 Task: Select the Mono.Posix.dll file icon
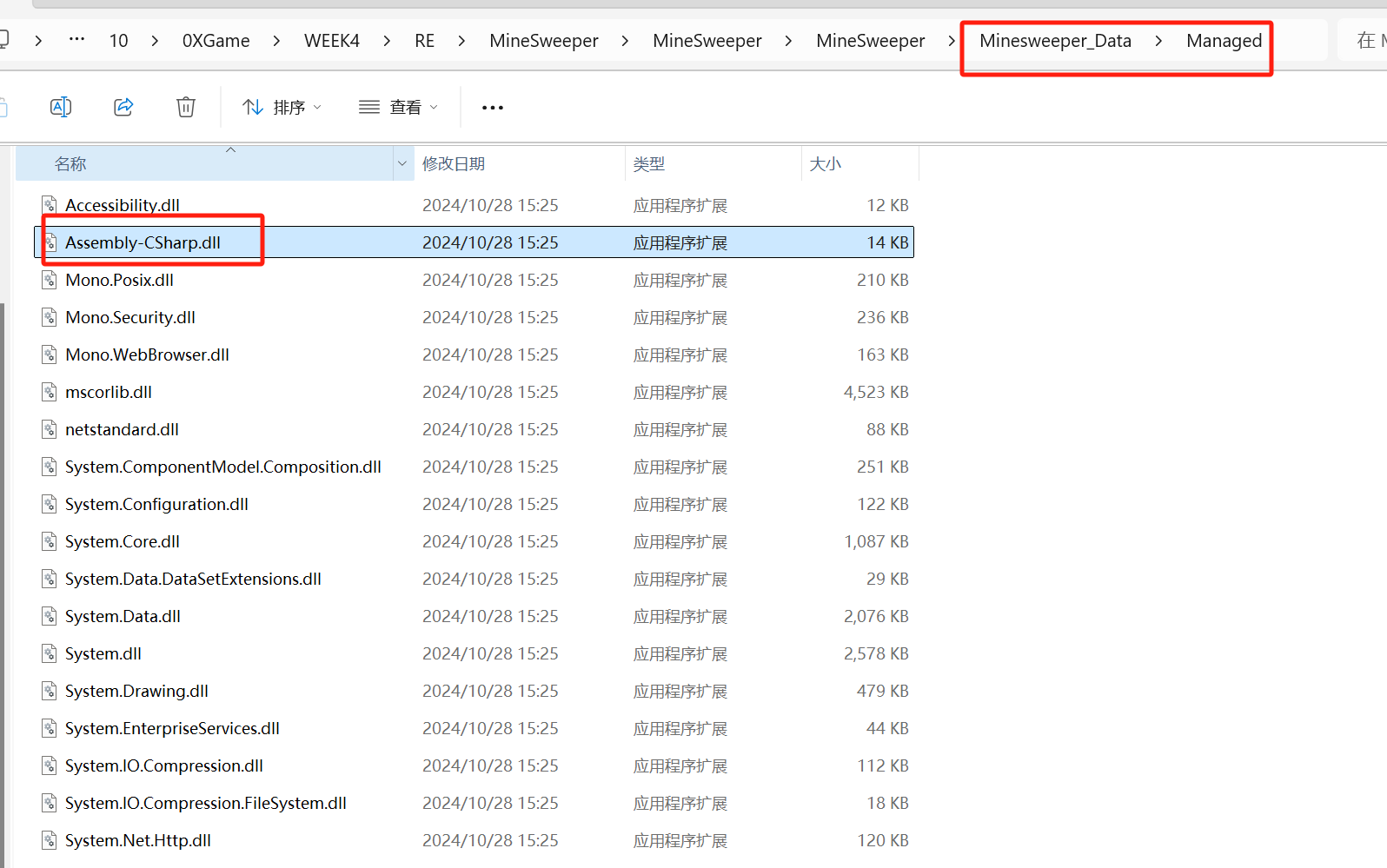click(50, 280)
